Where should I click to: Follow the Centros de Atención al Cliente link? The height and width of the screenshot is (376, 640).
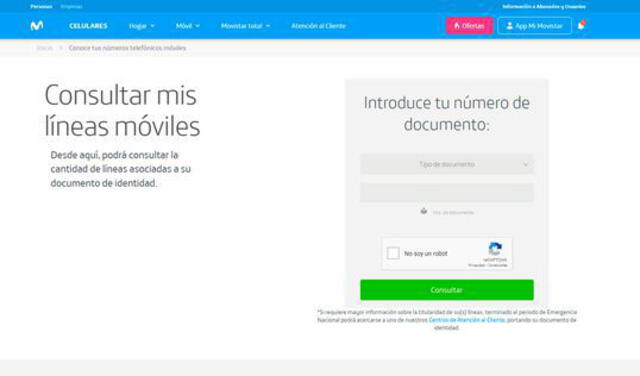[467, 320]
